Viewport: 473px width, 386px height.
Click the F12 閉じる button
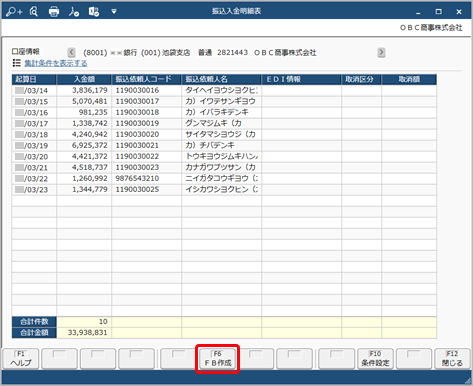pos(452,359)
